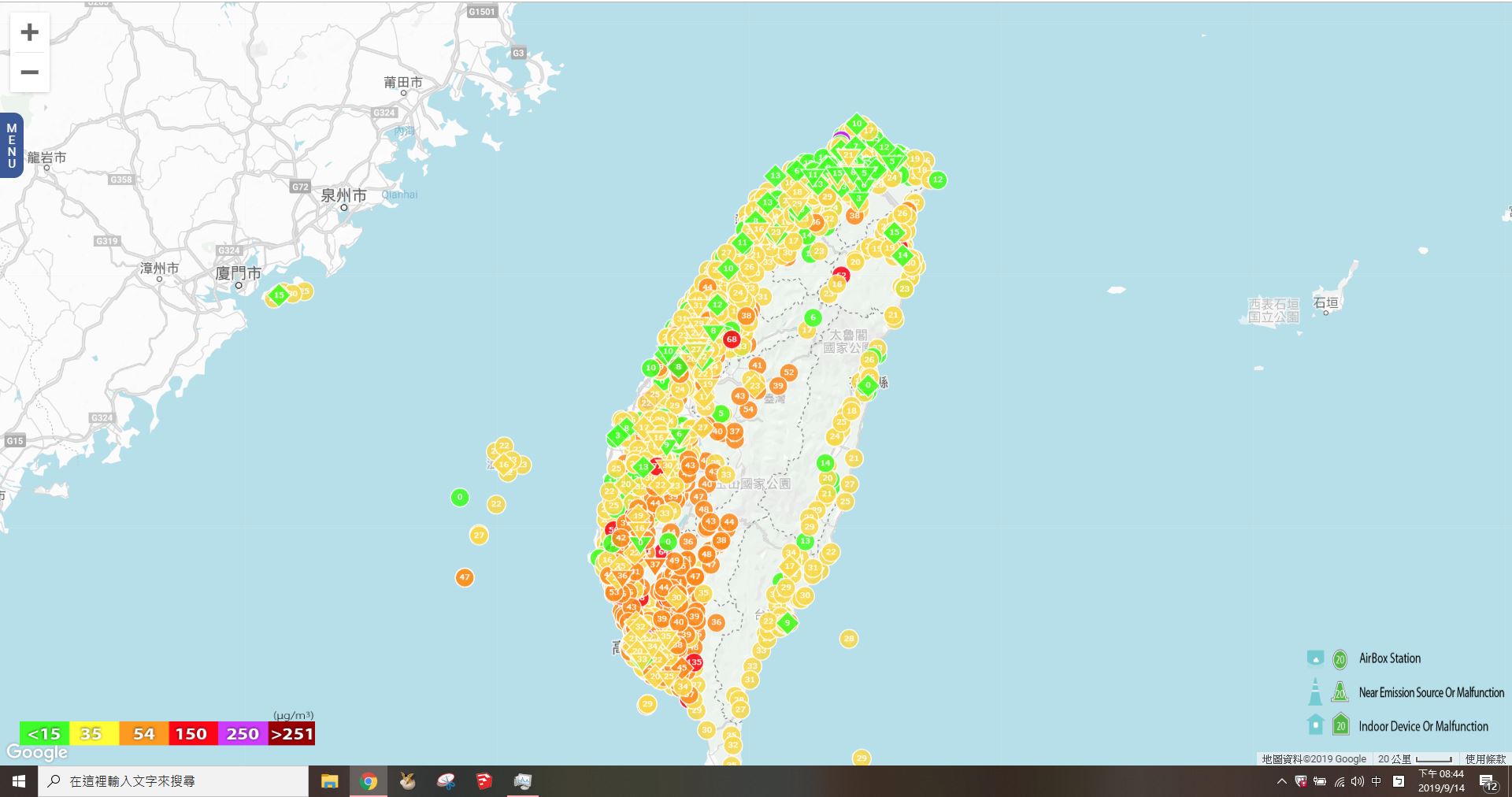Select green 12 marker at northeast tip

937,180
